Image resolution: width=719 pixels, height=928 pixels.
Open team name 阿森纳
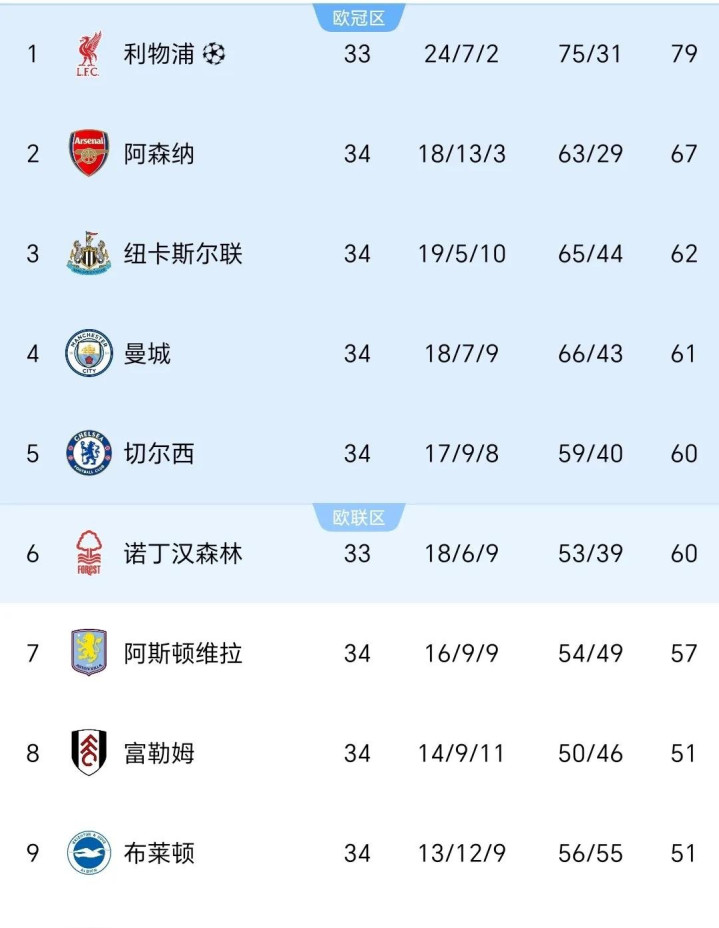(x=159, y=154)
